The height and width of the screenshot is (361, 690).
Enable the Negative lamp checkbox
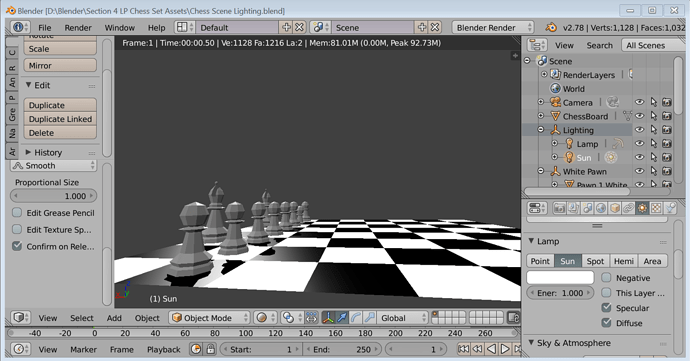coord(606,278)
